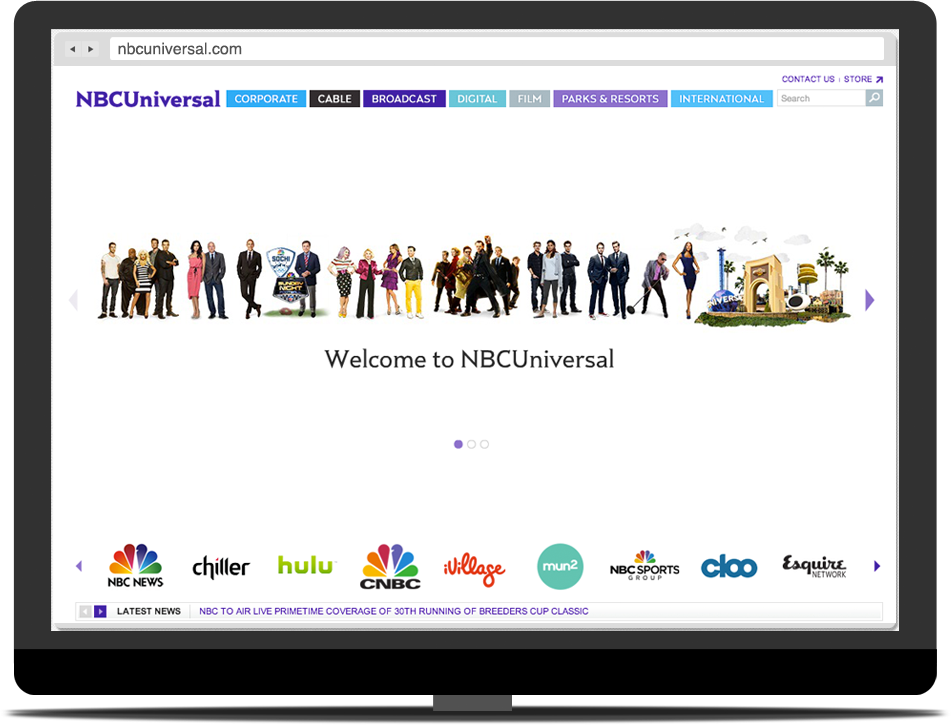This screenshot has width=951, height=725.
Task: Open the Cable menu tab
Action: click(x=335, y=99)
